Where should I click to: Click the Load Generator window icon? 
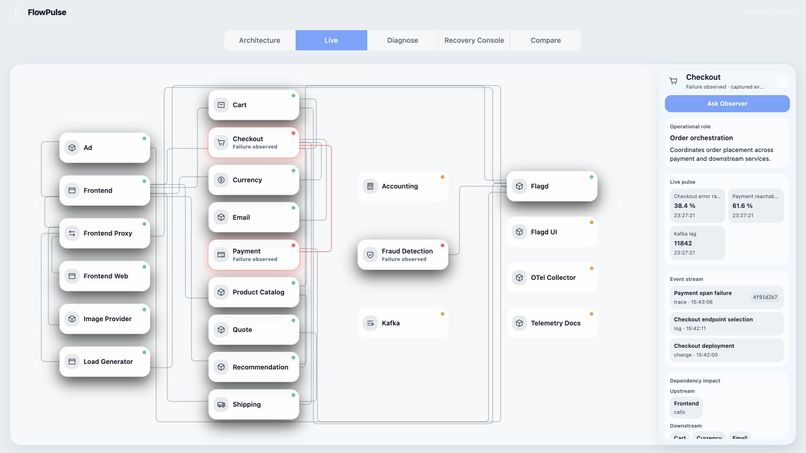point(72,361)
